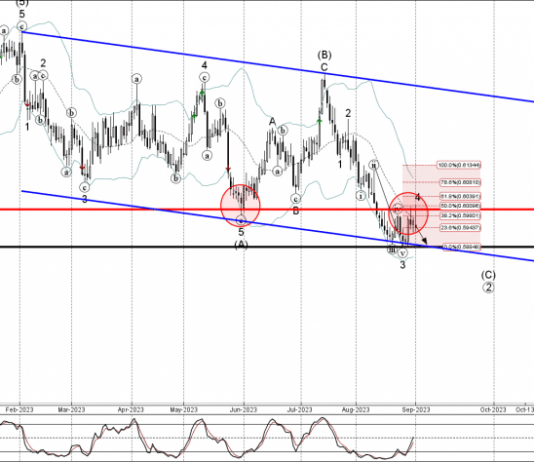Viewport: 534px width, 462px height.
Task: Click the Jul 2023 date label
Action: pos(300,409)
